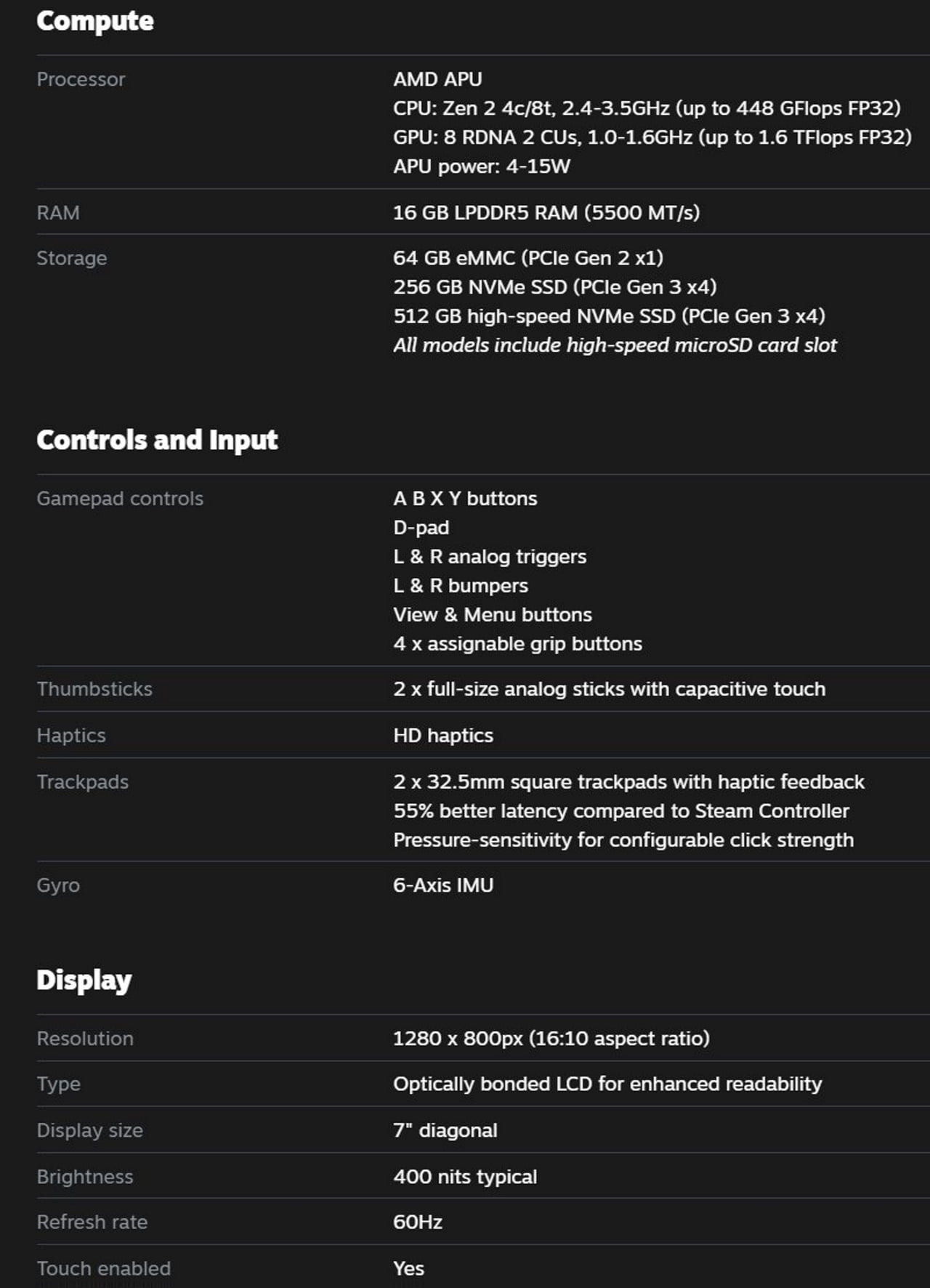Select the Processor row label
The width and height of the screenshot is (930, 1288).
pos(81,79)
